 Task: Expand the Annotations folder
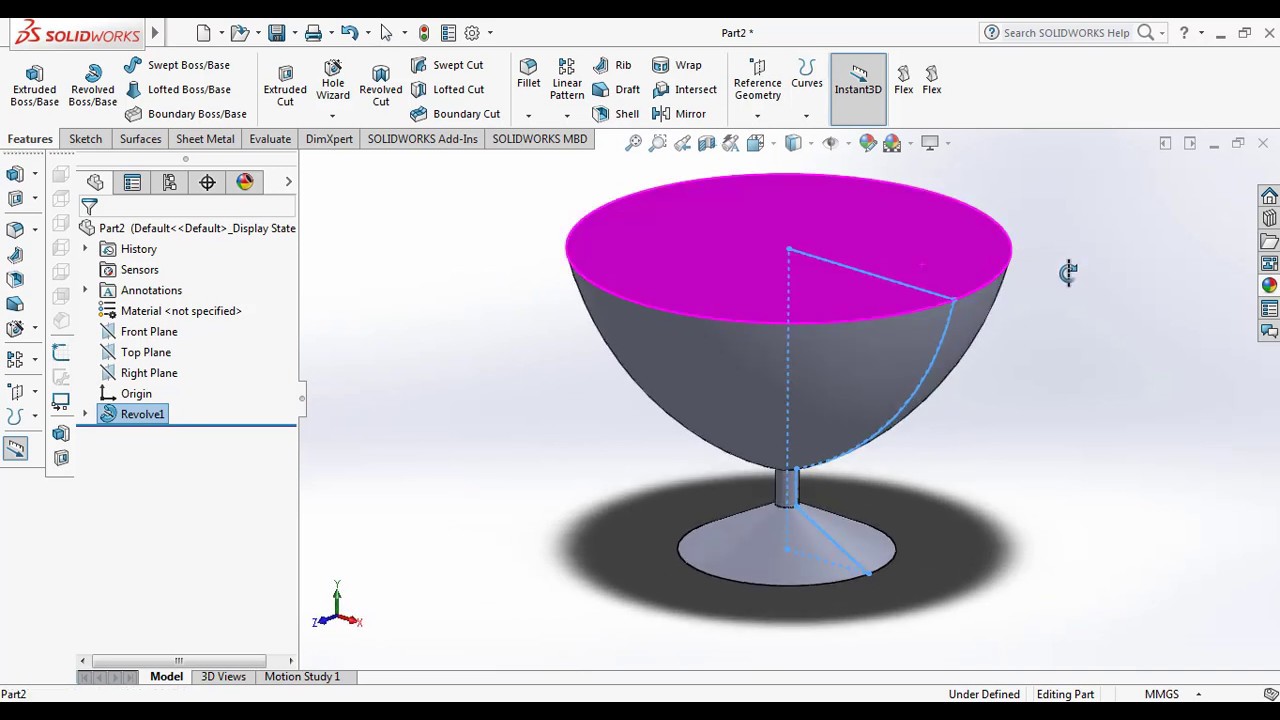coord(85,290)
